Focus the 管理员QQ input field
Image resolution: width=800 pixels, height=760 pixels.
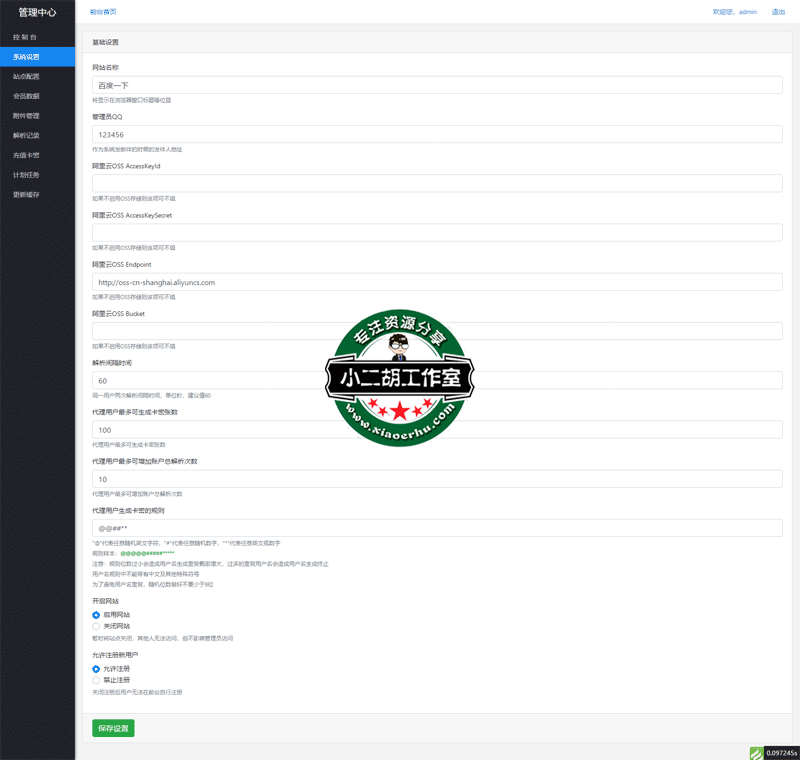pyautogui.click(x=437, y=134)
